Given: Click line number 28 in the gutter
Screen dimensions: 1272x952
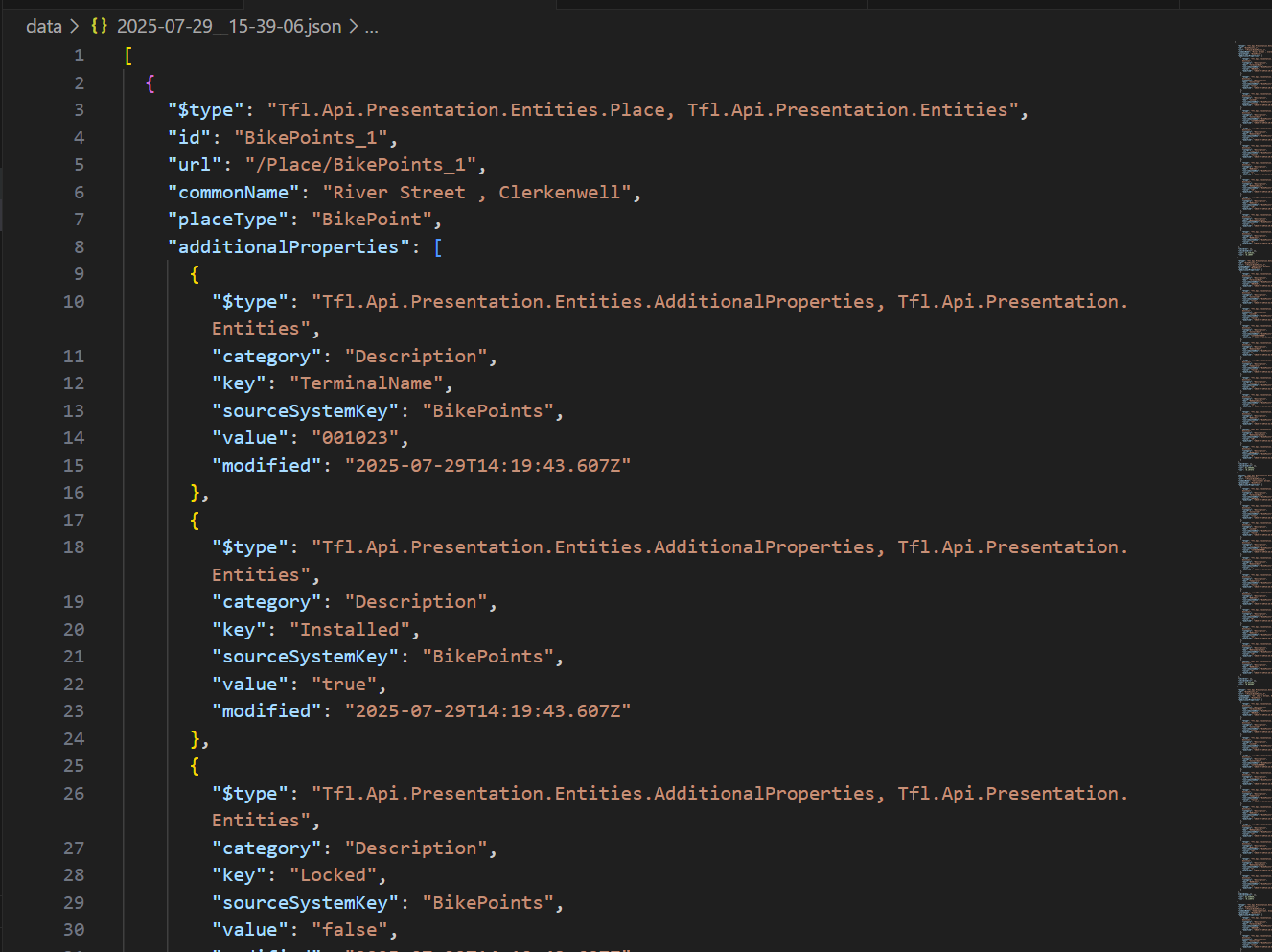Looking at the screenshot, I should click(74, 875).
